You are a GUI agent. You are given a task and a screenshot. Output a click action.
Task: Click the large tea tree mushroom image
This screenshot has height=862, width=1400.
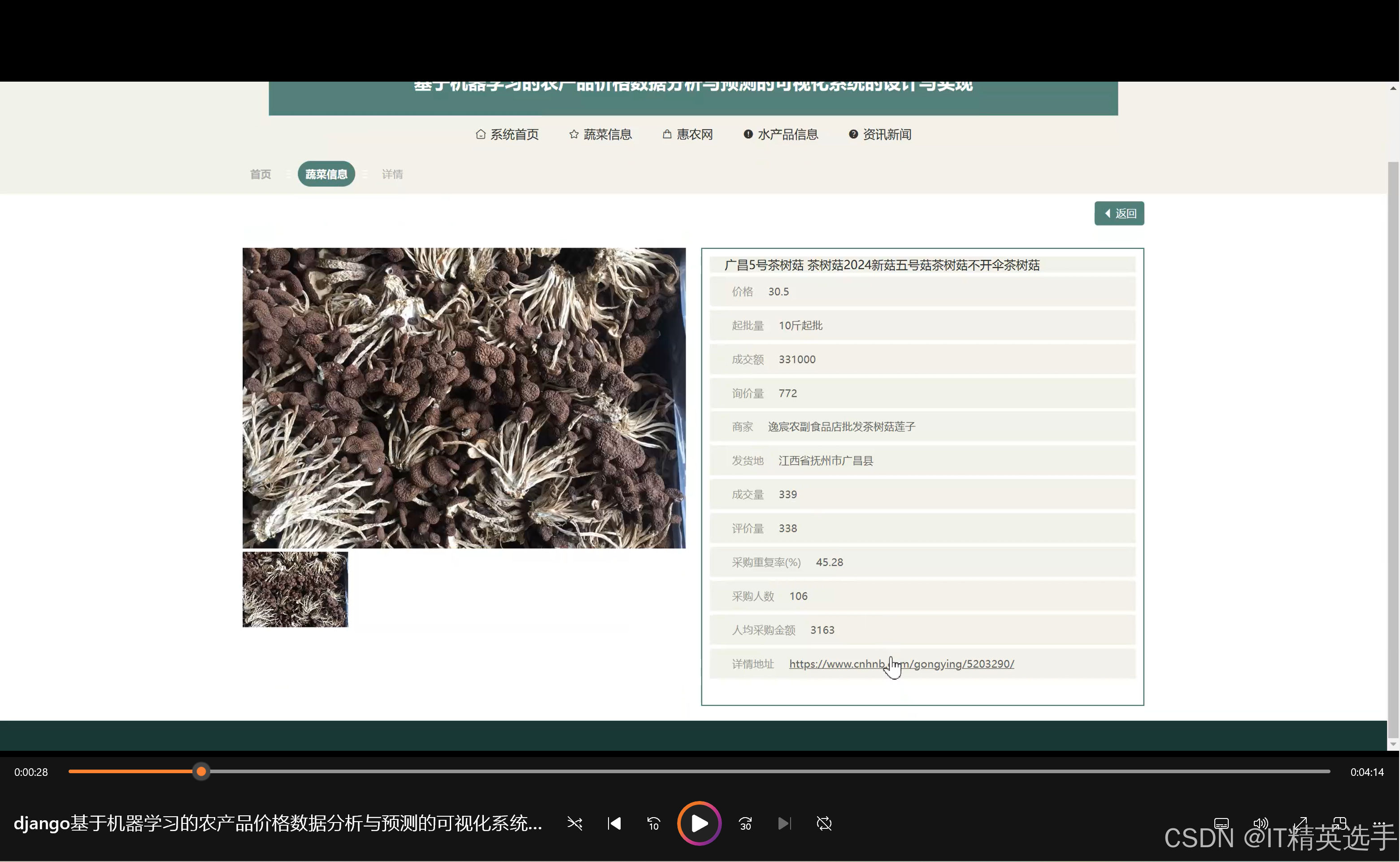click(x=464, y=398)
